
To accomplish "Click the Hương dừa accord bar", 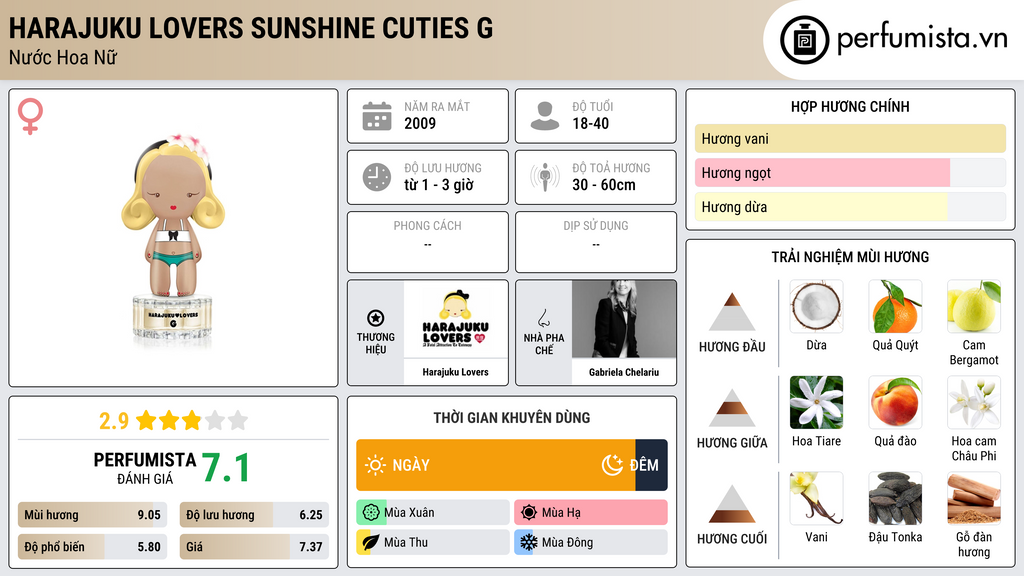I will (x=850, y=206).
